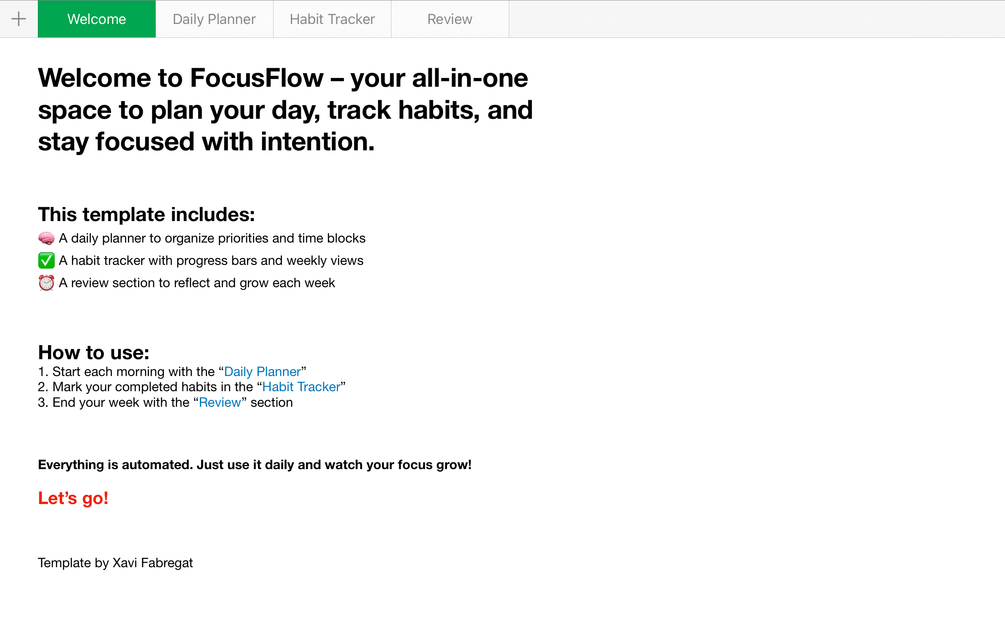Click the plus icon to add a sheet
Screen dimensions: 1005x619
(x=18, y=19)
